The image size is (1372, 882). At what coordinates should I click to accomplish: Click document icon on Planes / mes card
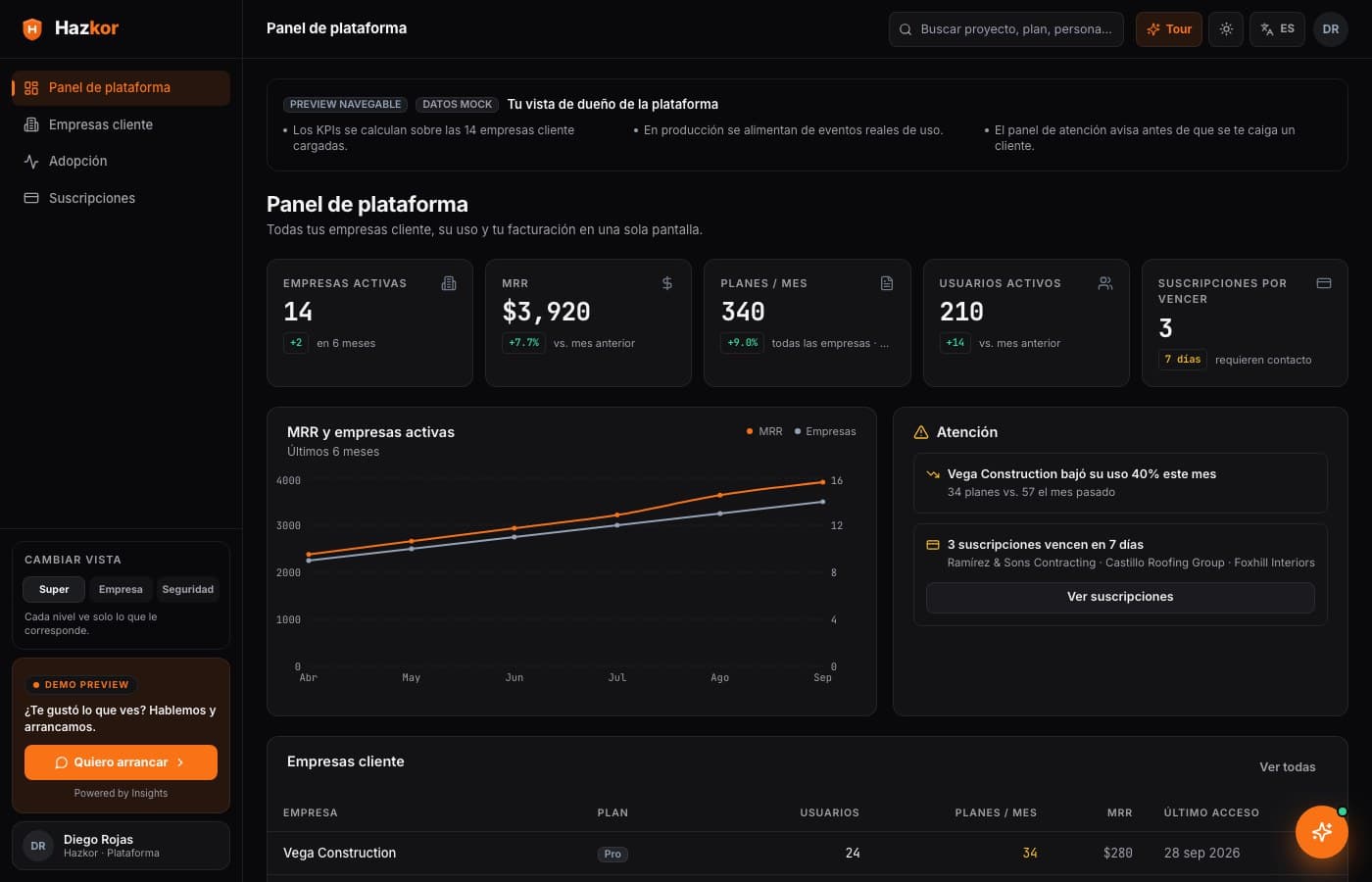[887, 283]
